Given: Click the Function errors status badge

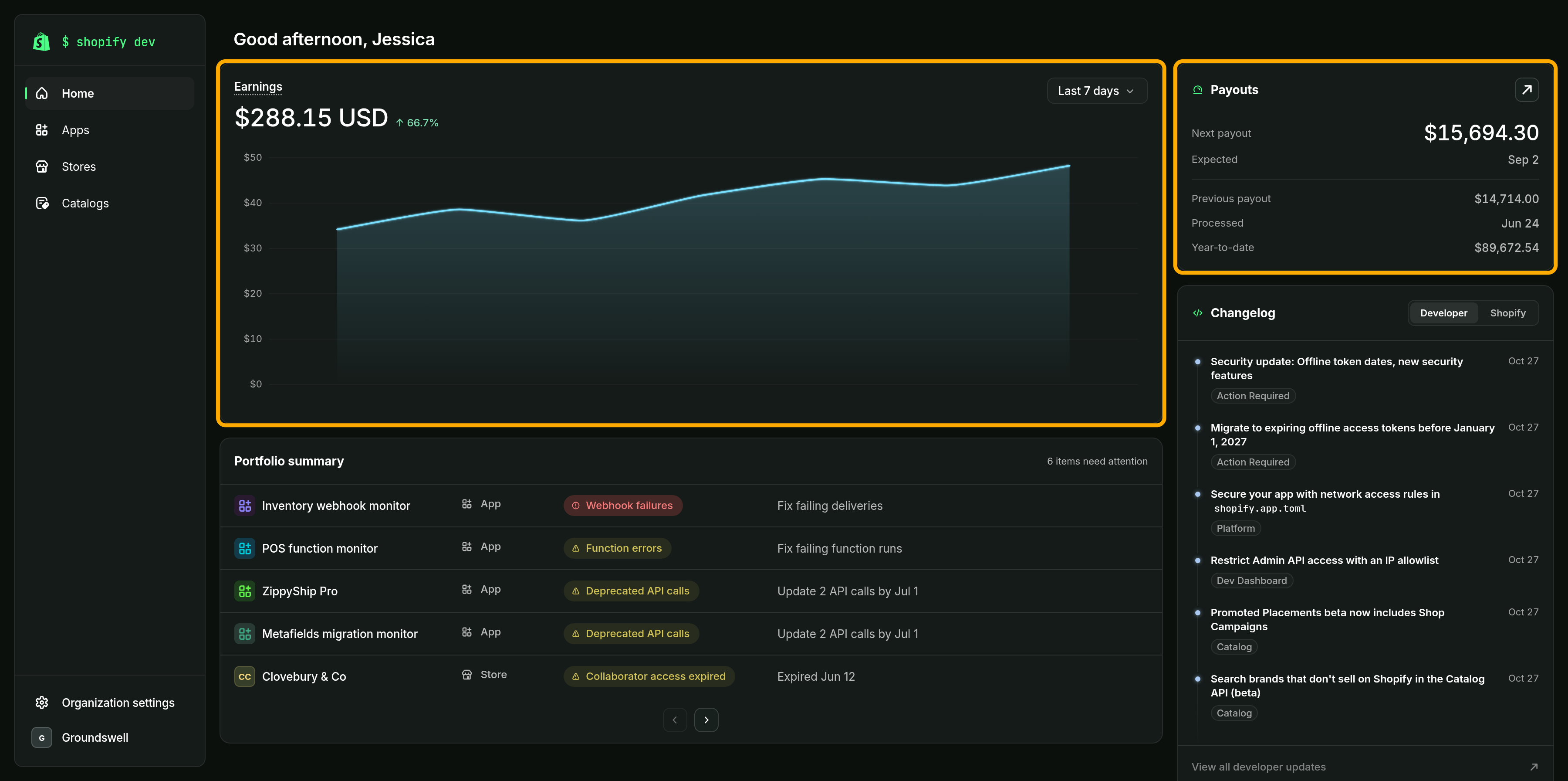Looking at the screenshot, I should (x=617, y=548).
